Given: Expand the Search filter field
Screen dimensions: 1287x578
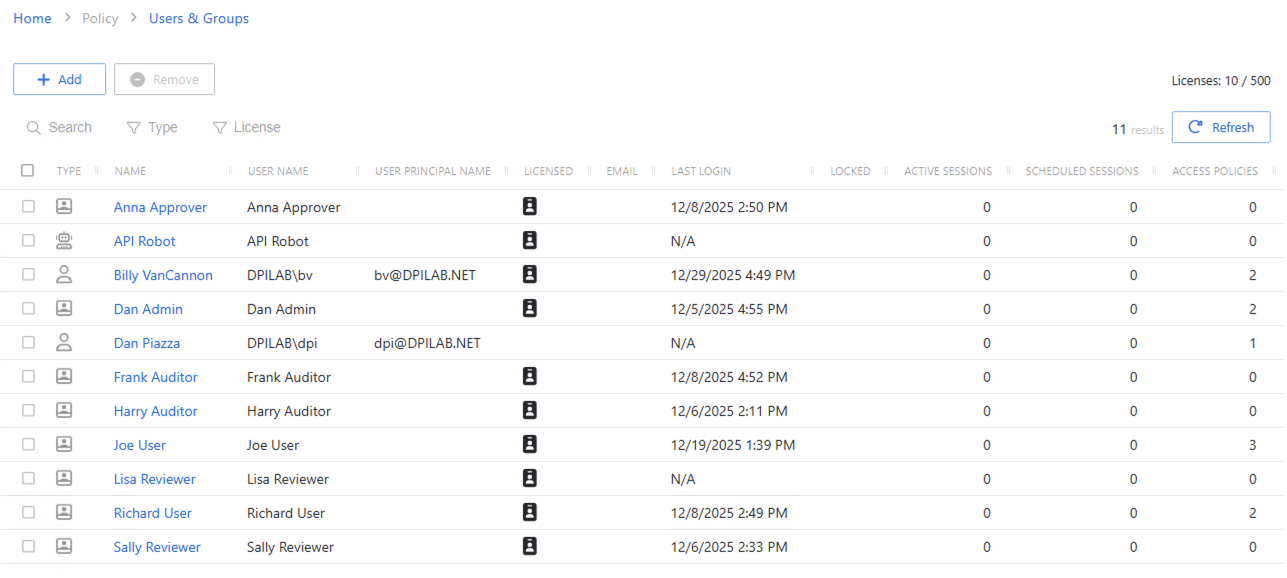Looking at the screenshot, I should point(60,127).
